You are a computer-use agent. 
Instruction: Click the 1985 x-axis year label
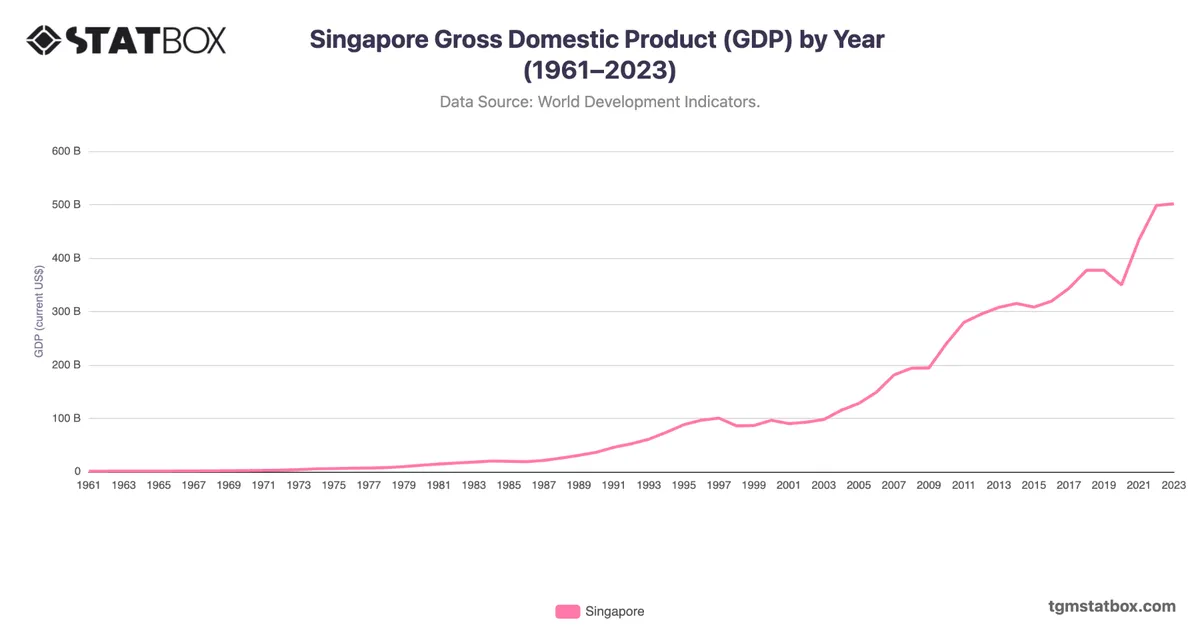point(509,485)
